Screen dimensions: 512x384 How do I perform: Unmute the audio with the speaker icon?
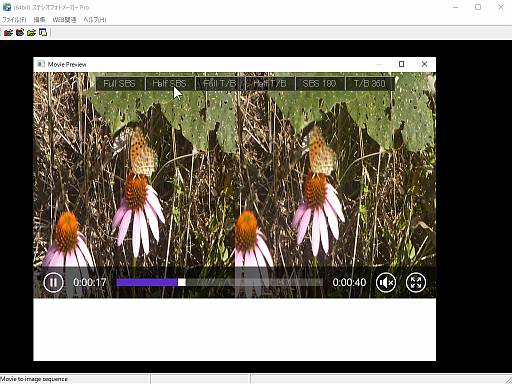(x=386, y=283)
